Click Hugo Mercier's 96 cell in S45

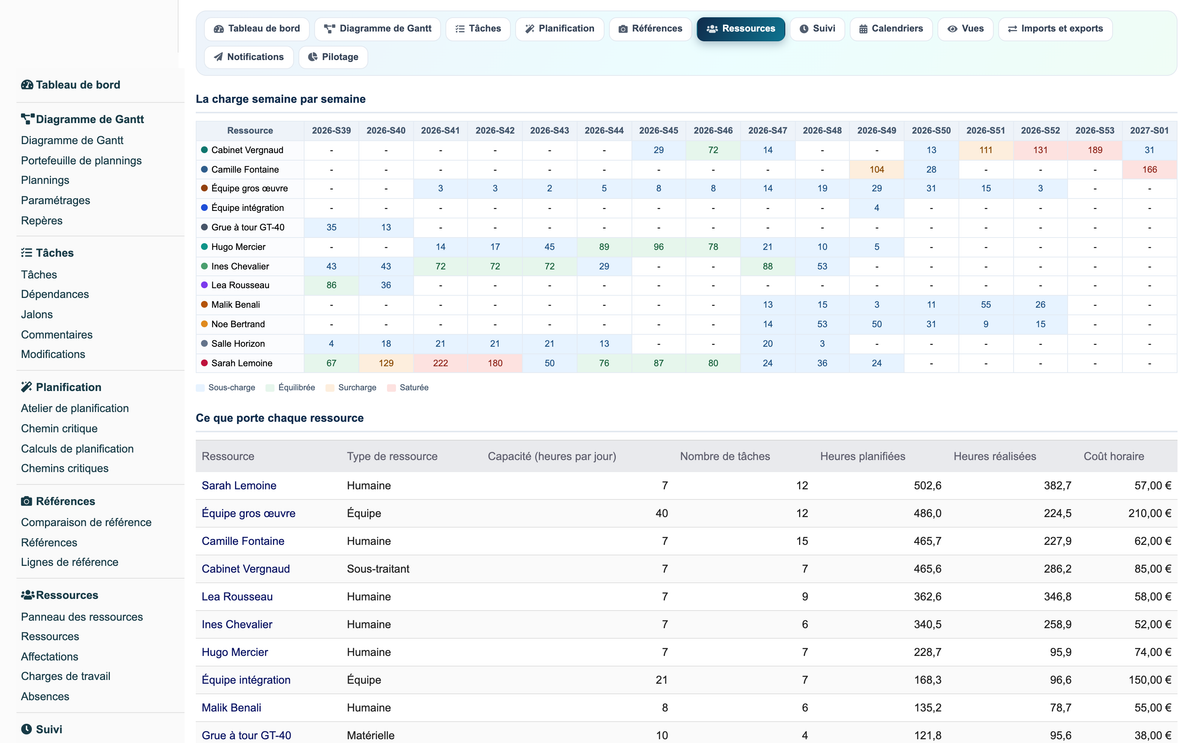(658, 247)
